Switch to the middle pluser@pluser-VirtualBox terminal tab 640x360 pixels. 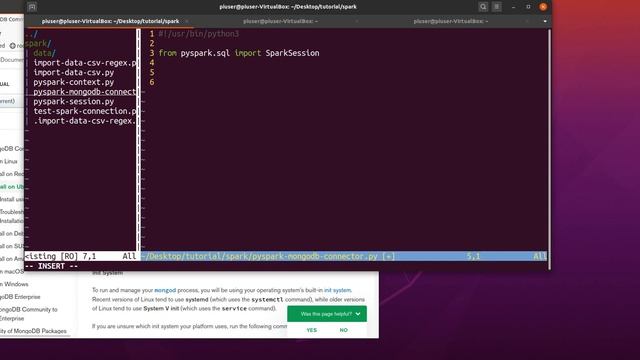[x=280, y=21]
